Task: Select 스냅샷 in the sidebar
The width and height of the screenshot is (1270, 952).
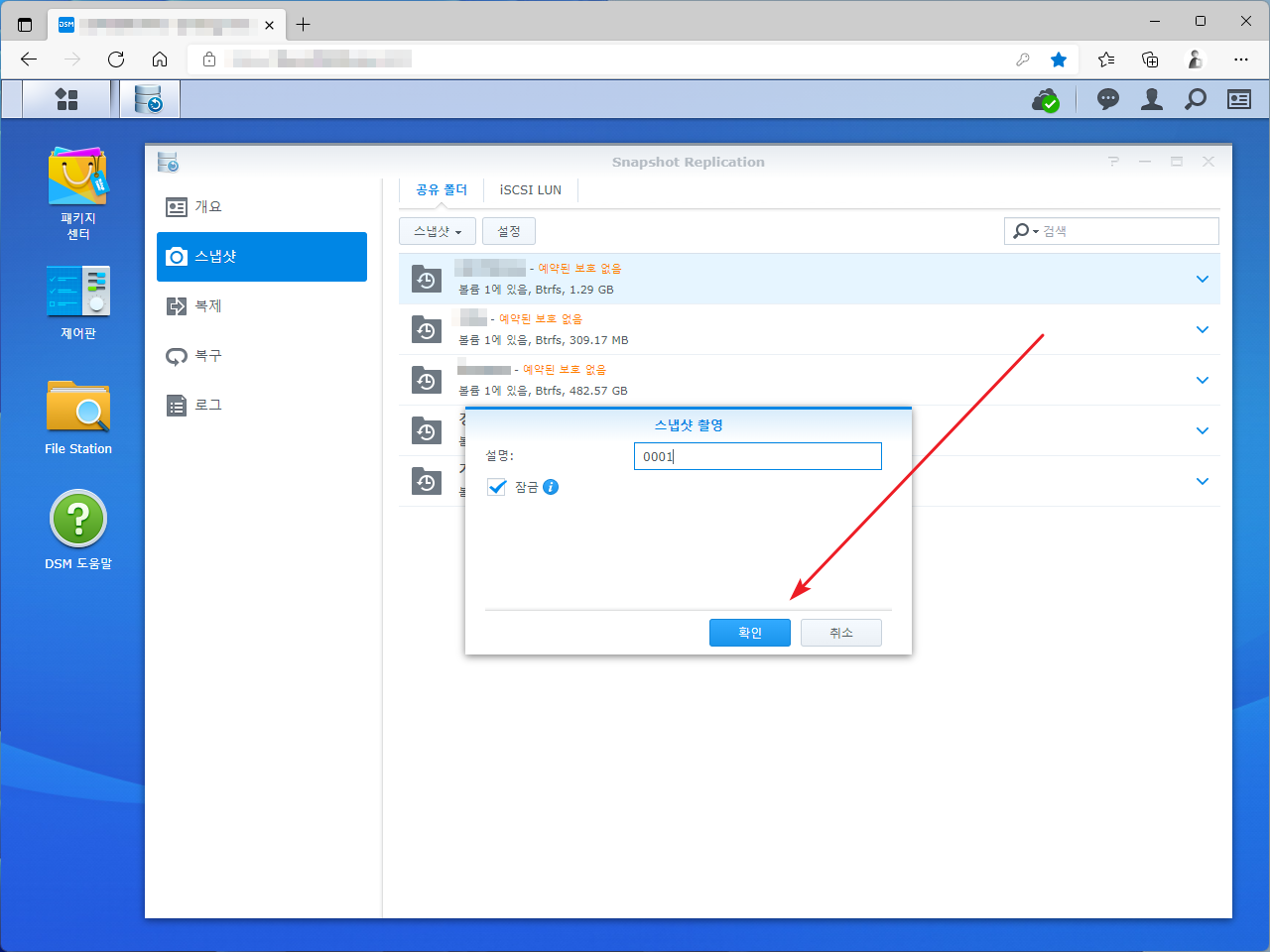Action: click(262, 257)
